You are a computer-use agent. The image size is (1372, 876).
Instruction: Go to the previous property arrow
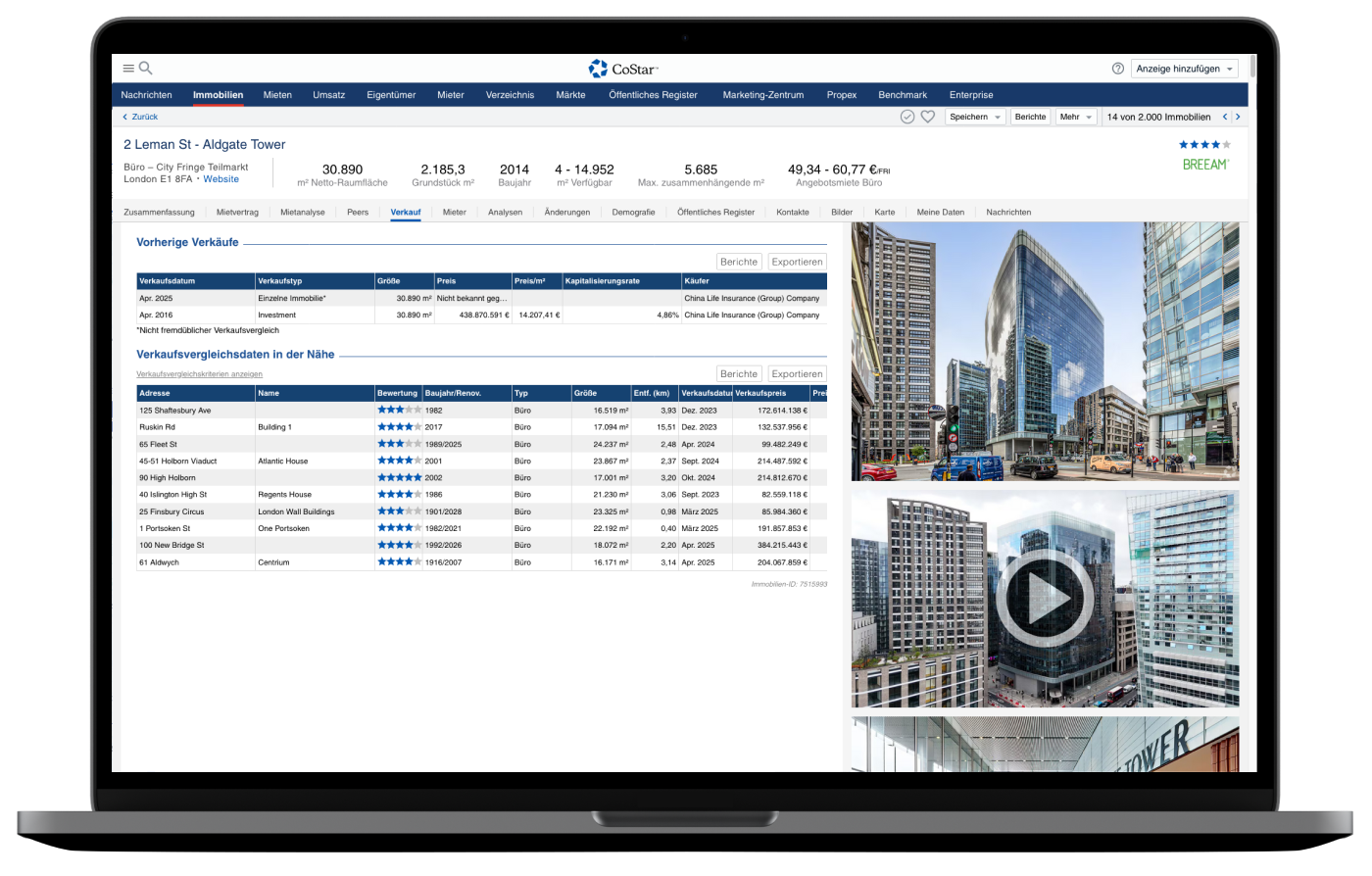coord(1224,117)
